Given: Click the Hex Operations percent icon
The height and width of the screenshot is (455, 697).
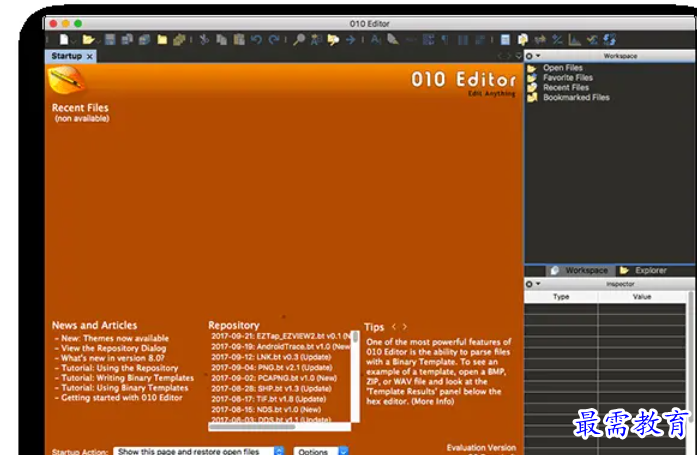Looking at the screenshot, I should click(557, 40).
